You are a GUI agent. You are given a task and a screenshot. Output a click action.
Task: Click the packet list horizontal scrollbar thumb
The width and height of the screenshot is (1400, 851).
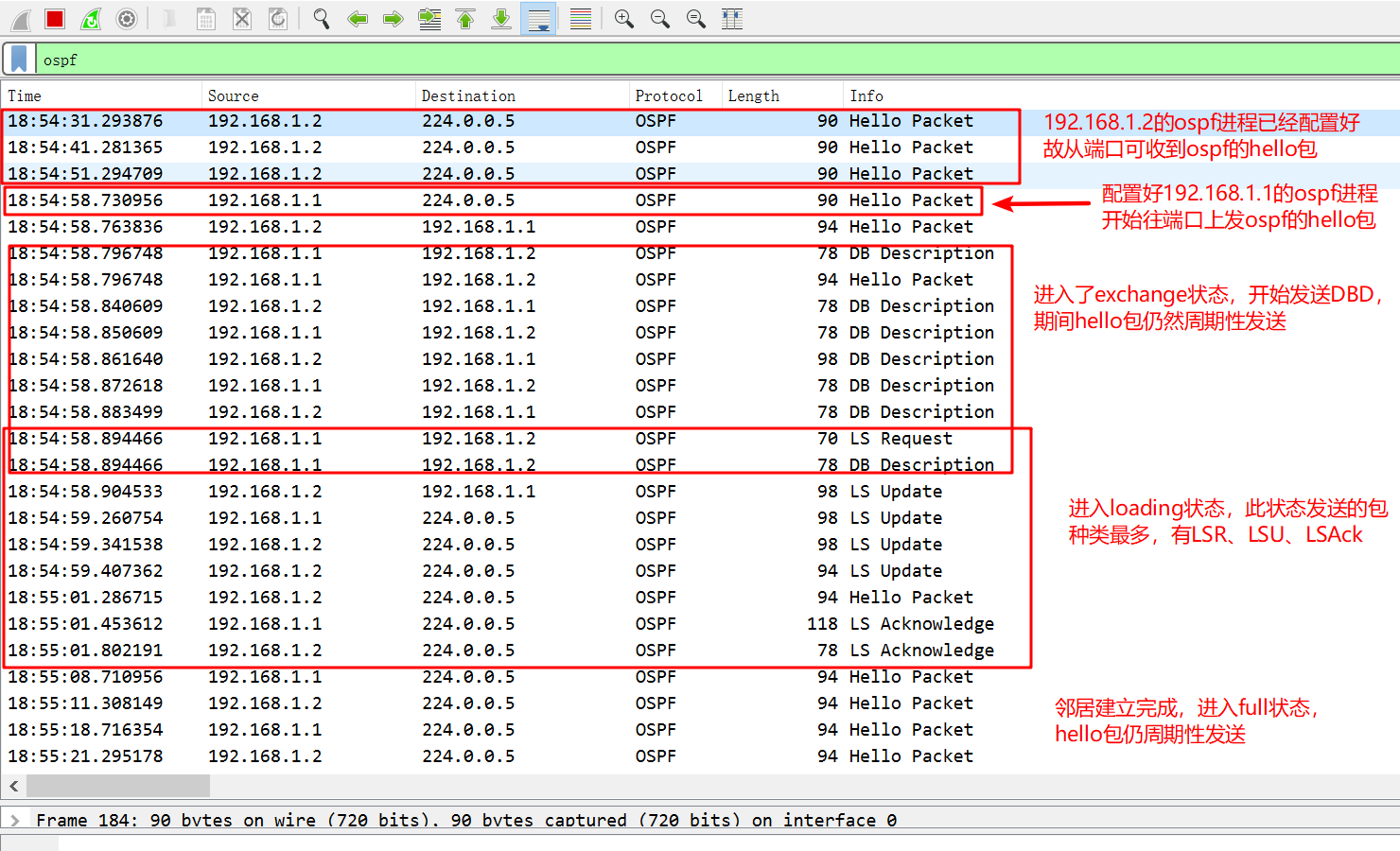118,786
